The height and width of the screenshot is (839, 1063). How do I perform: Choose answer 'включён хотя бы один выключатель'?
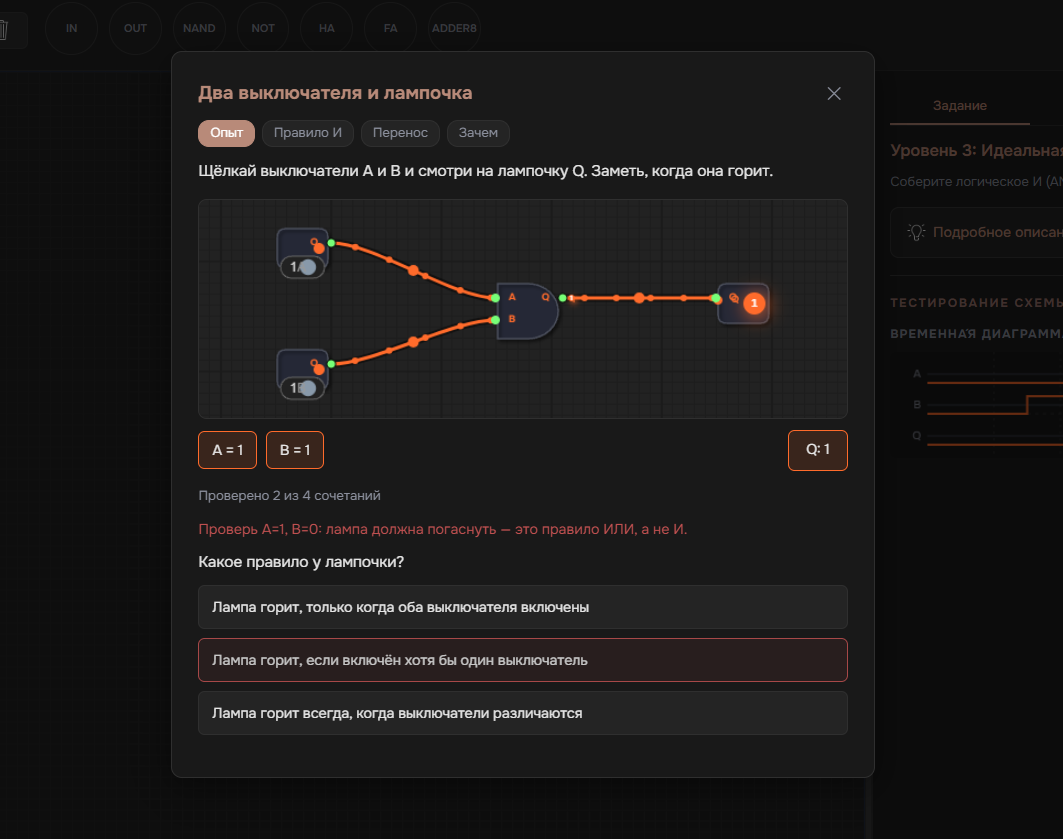tap(523, 660)
